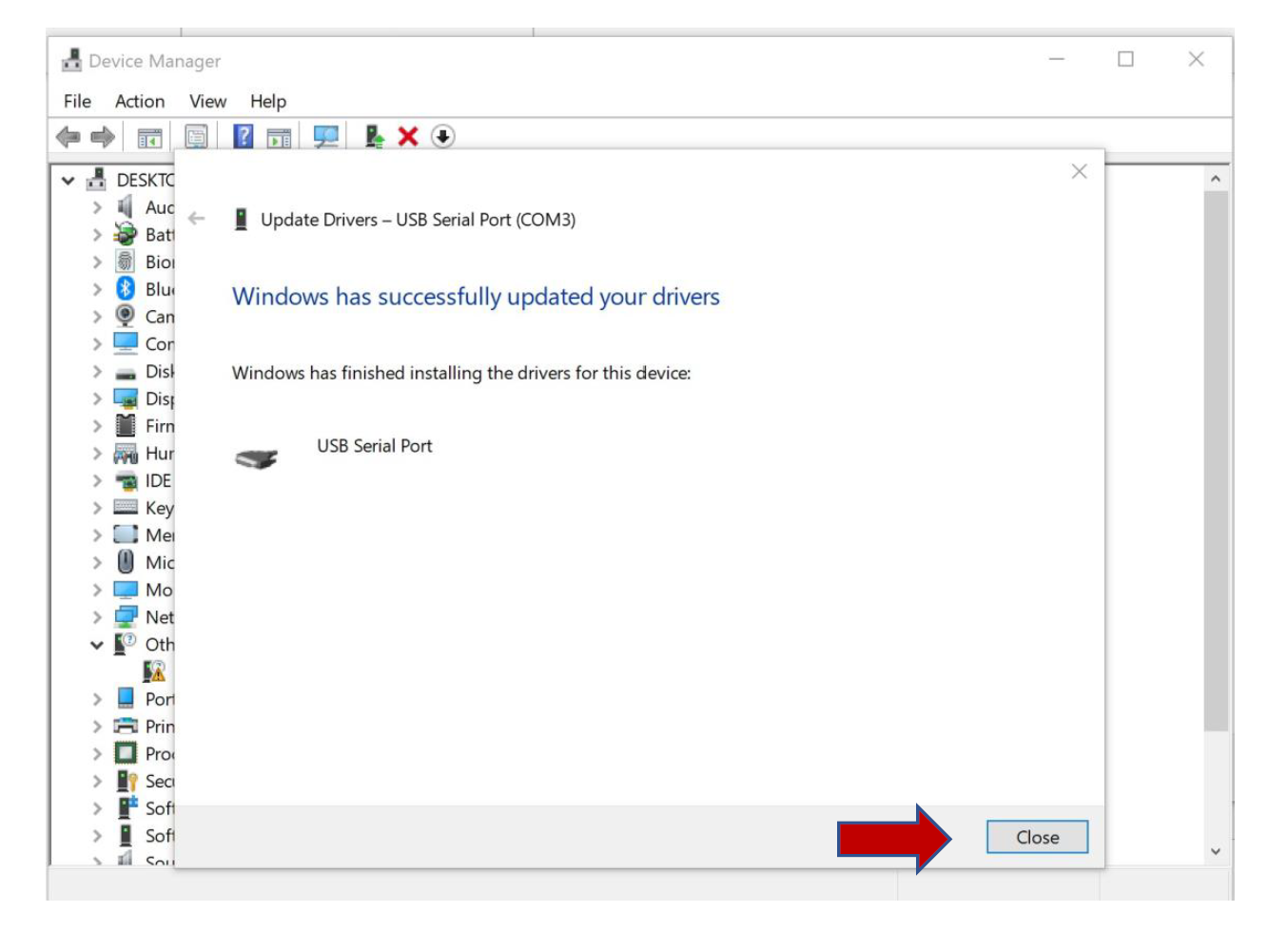
Task: Click the action pane toolbar icon
Action: click(279, 138)
